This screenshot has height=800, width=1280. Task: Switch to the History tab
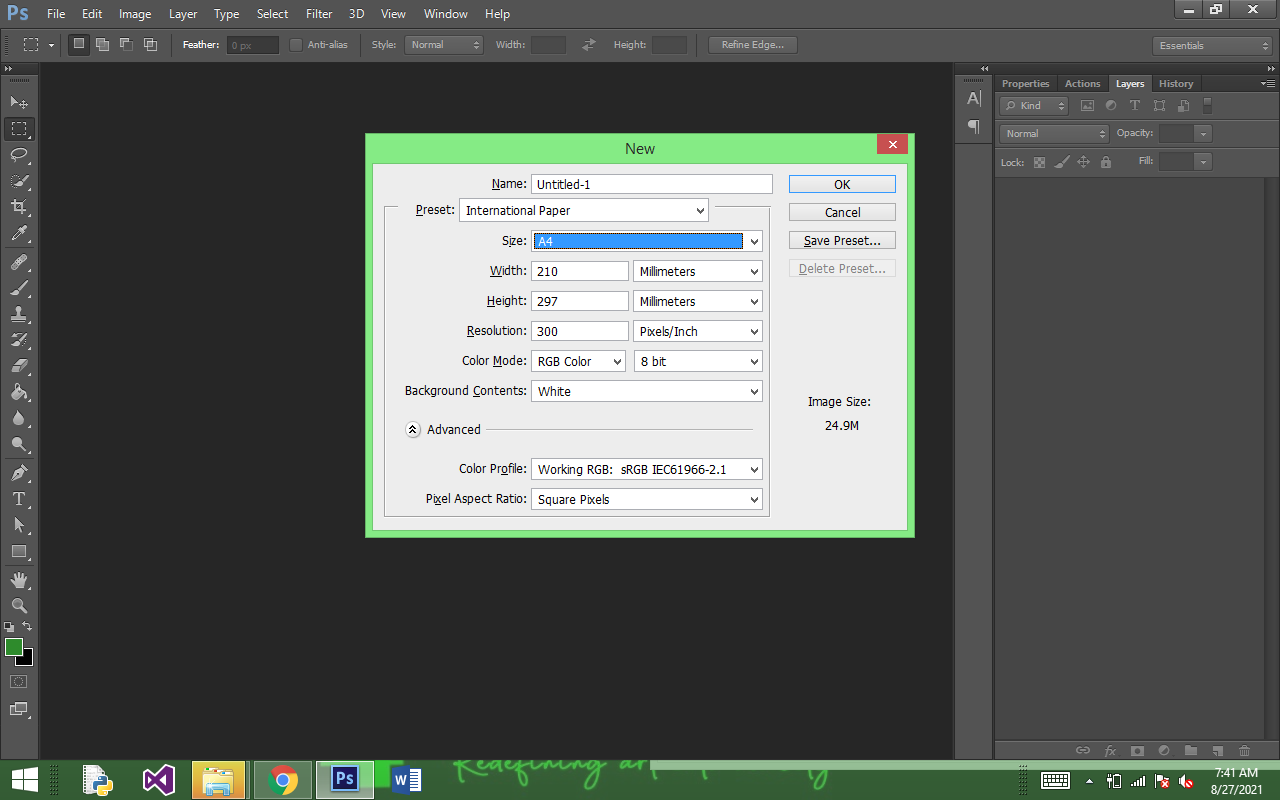pos(1176,84)
